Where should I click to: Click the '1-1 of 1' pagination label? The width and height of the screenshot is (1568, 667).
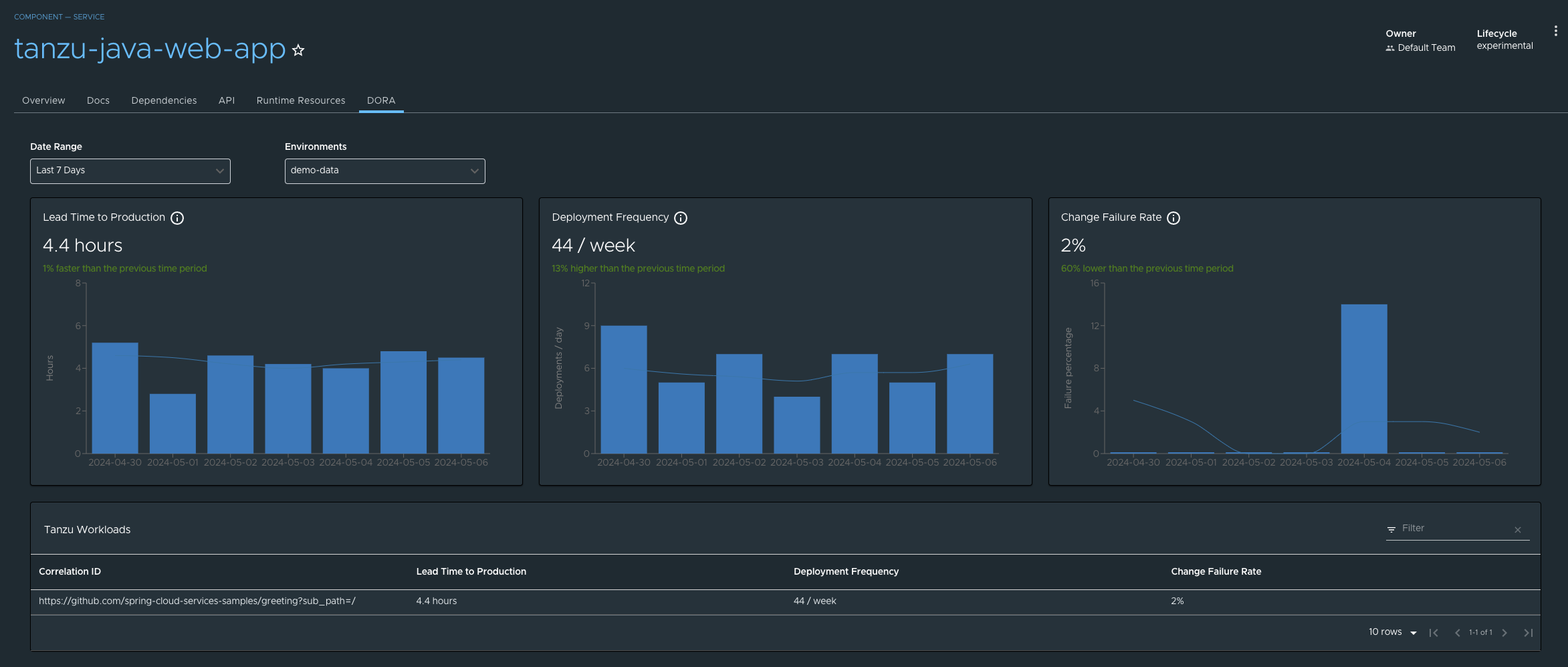pos(1480,633)
